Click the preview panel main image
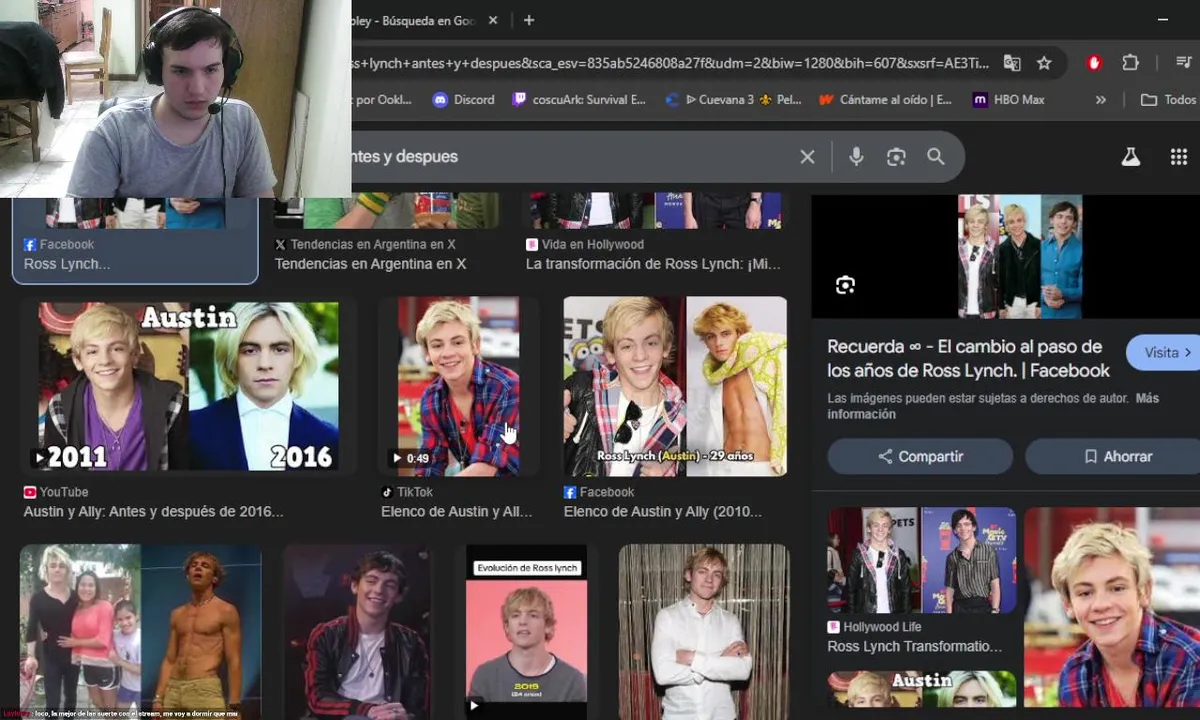Viewport: 1200px width, 720px height. pos(1020,256)
